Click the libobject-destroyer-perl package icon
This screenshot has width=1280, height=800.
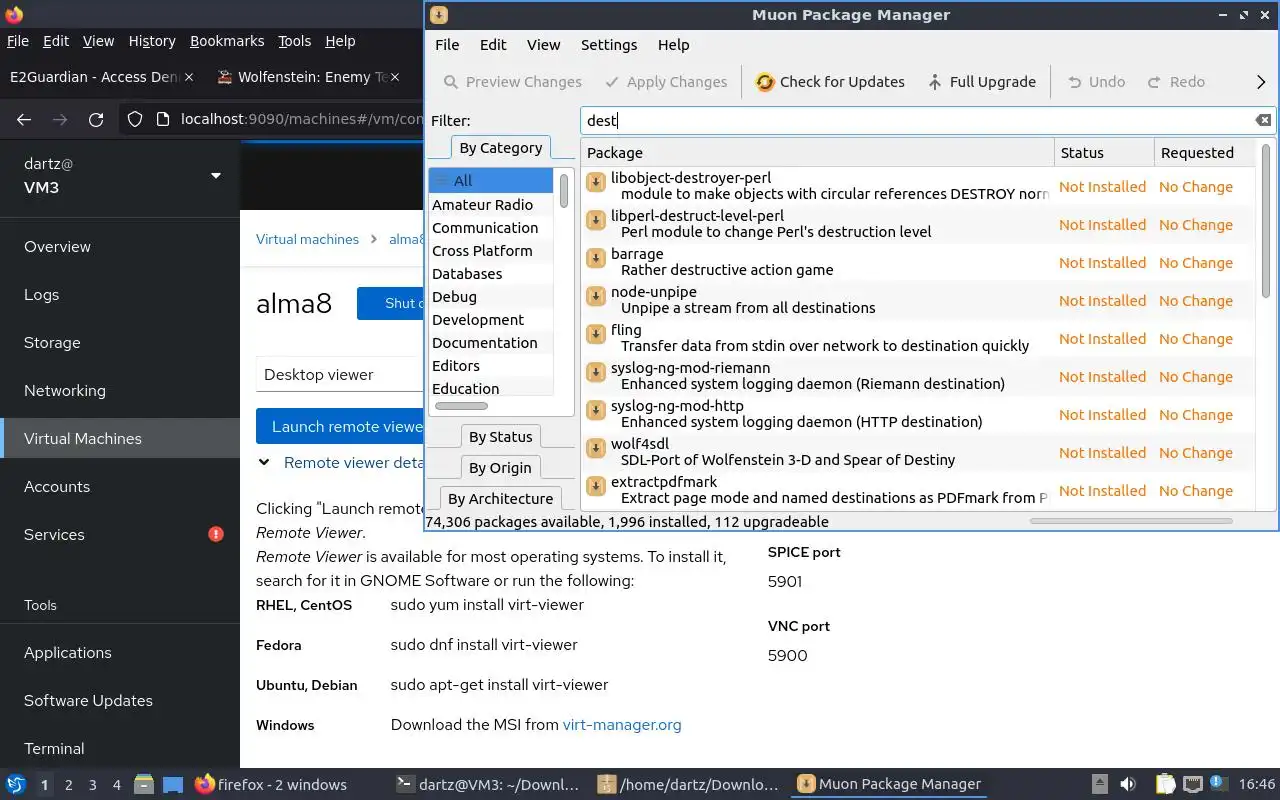coord(595,182)
